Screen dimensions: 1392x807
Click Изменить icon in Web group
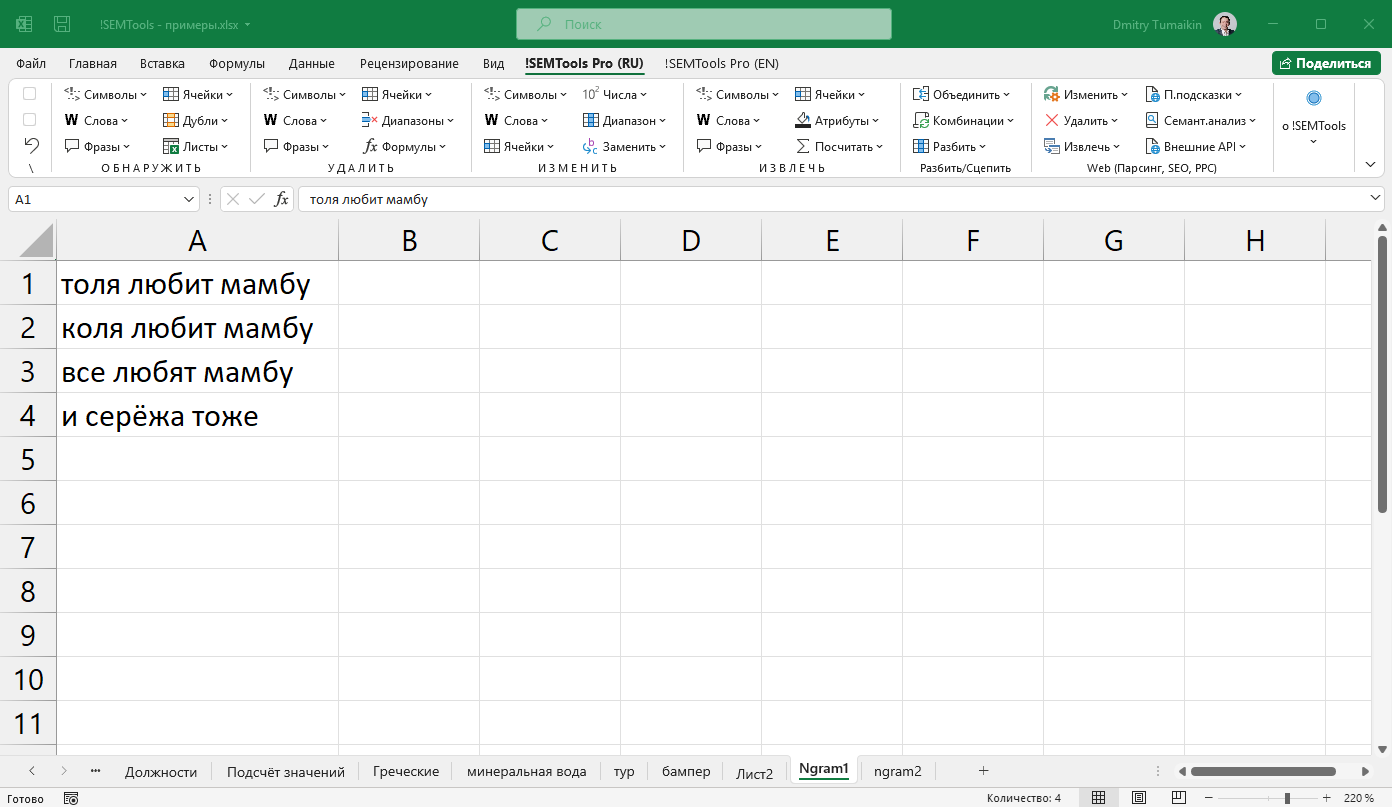(1051, 95)
